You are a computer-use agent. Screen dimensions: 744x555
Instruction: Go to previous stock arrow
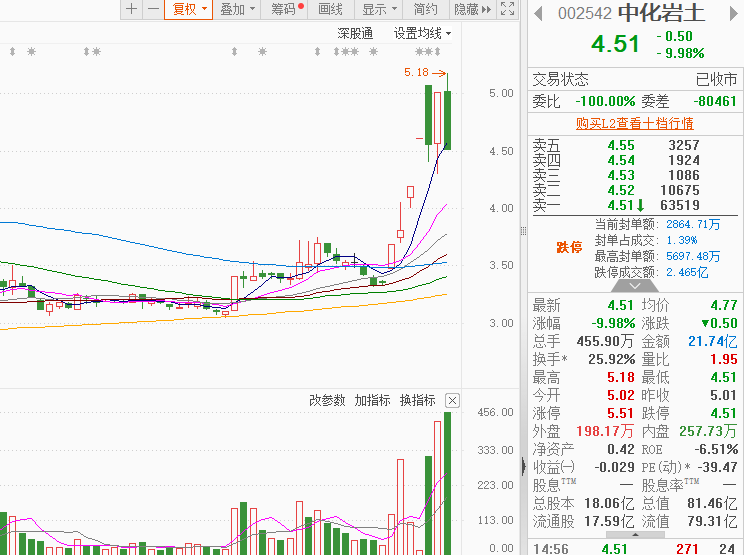click(x=538, y=13)
